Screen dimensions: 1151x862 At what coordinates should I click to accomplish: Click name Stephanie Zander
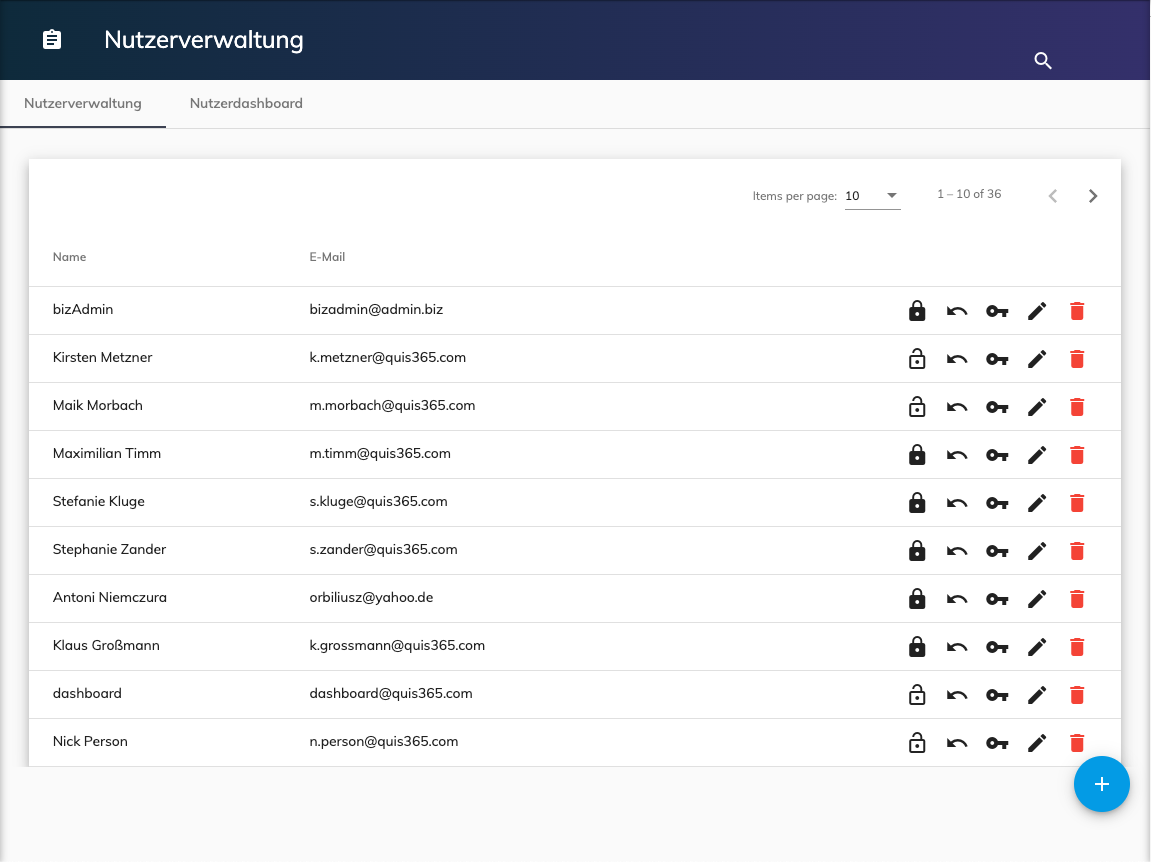click(x=109, y=549)
